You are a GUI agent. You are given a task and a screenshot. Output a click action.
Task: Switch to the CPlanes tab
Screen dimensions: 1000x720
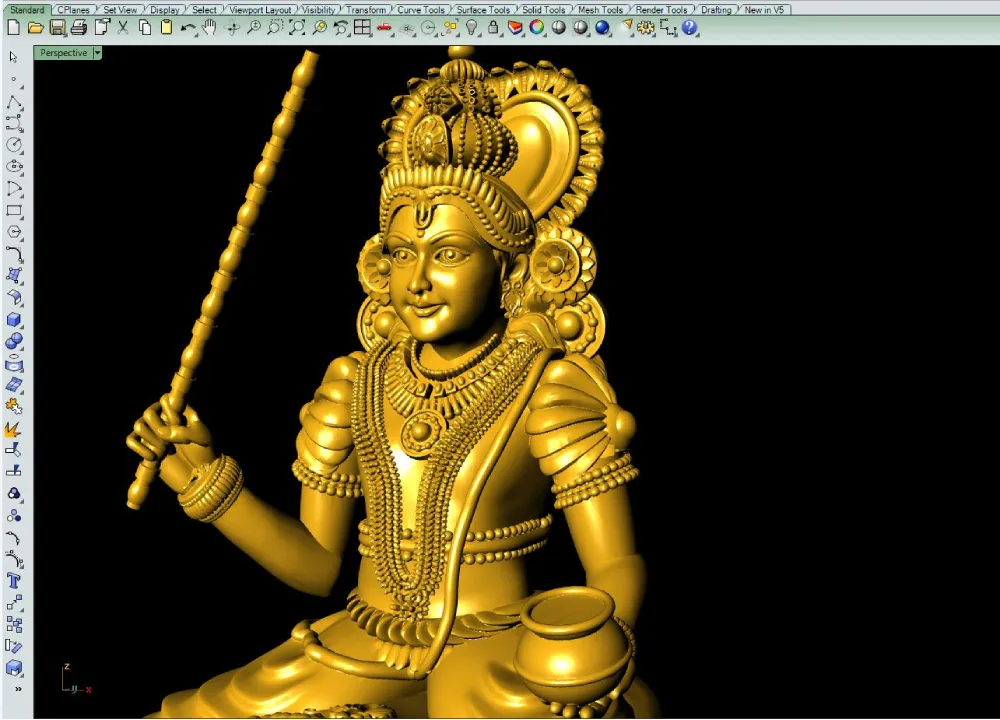pos(73,10)
